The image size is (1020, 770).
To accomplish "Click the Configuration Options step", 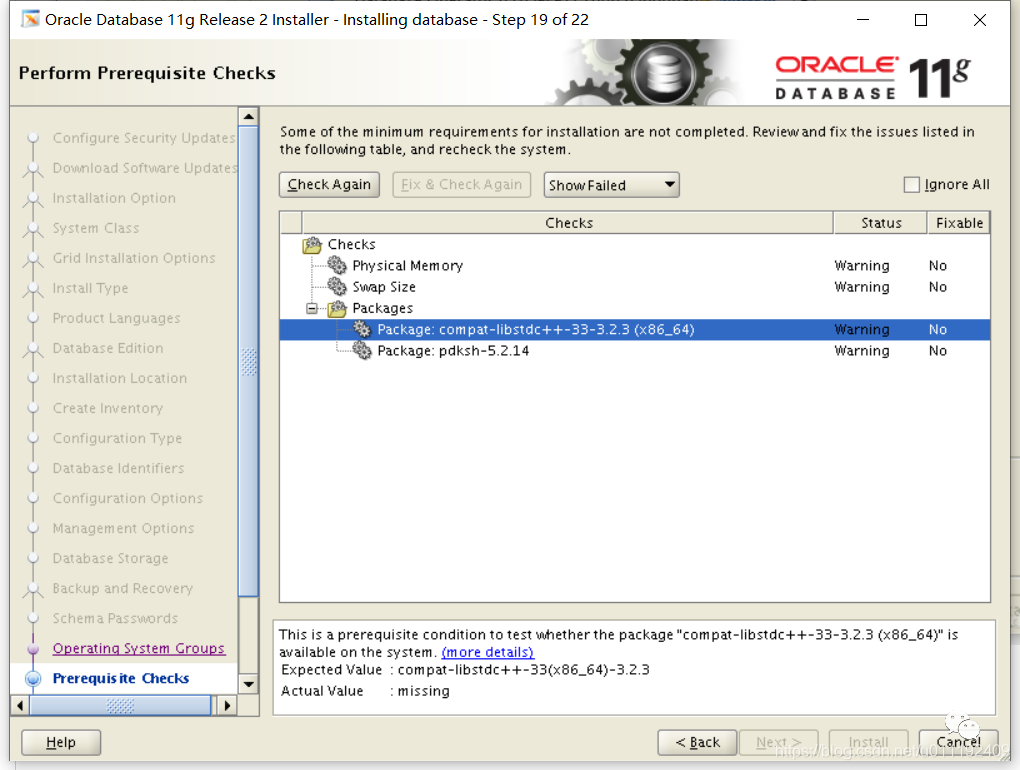I will 128,498.
